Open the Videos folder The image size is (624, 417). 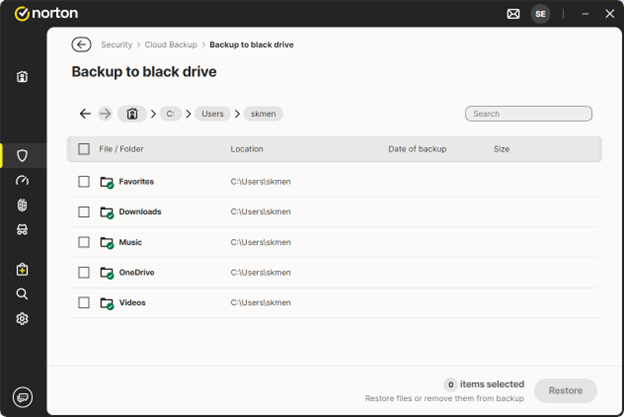pos(132,302)
